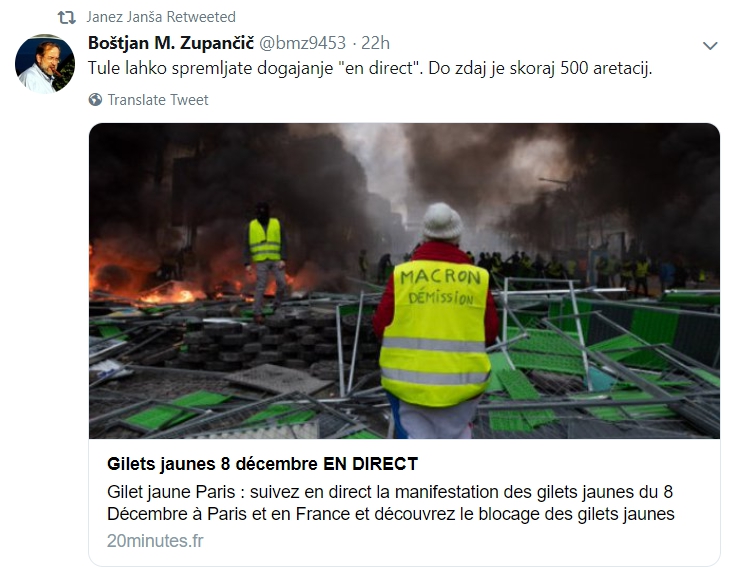730x567 pixels.
Task: Click the white hat of the foreground protester
Action: point(442,222)
